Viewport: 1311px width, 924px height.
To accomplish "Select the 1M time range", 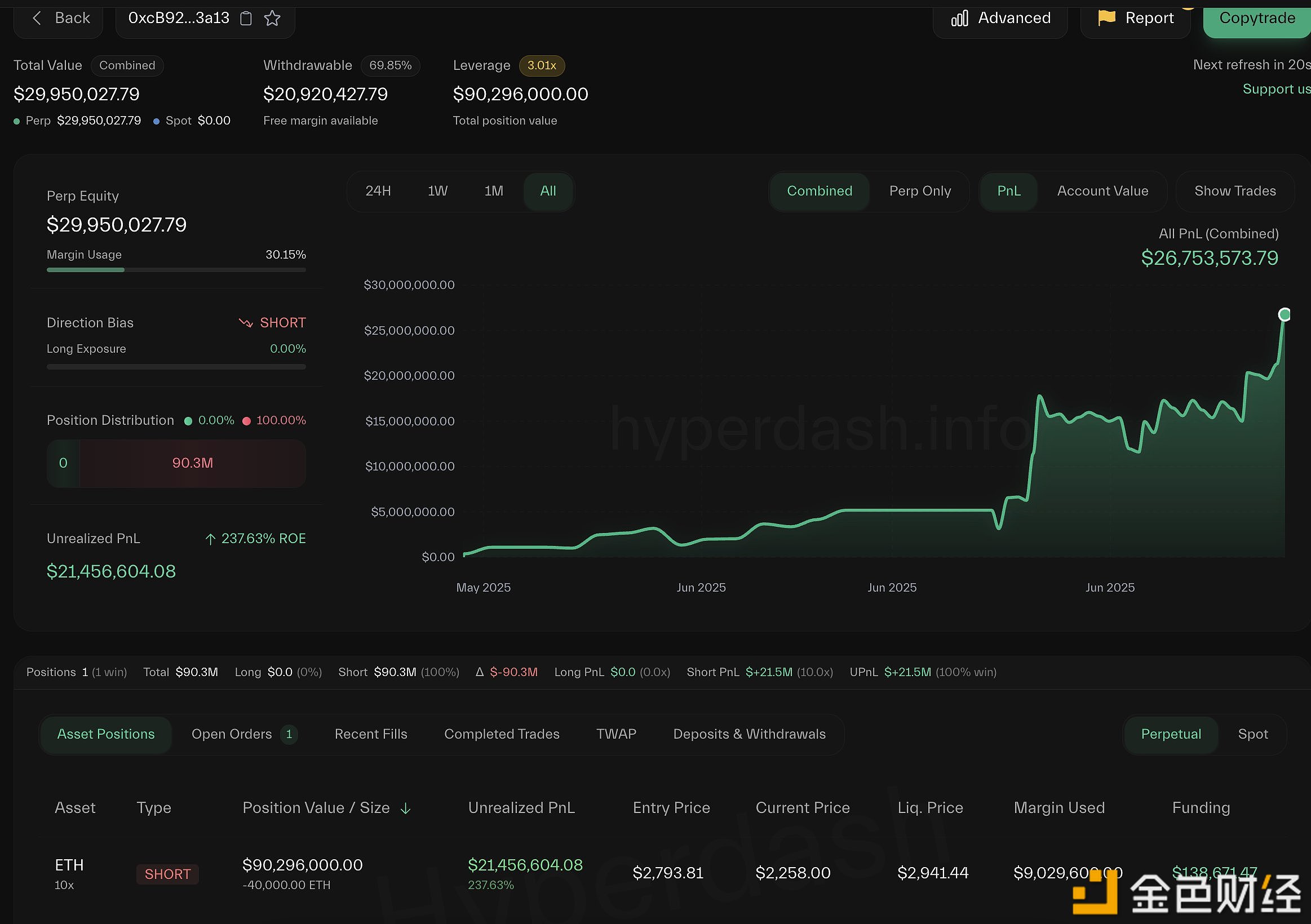I will (493, 191).
